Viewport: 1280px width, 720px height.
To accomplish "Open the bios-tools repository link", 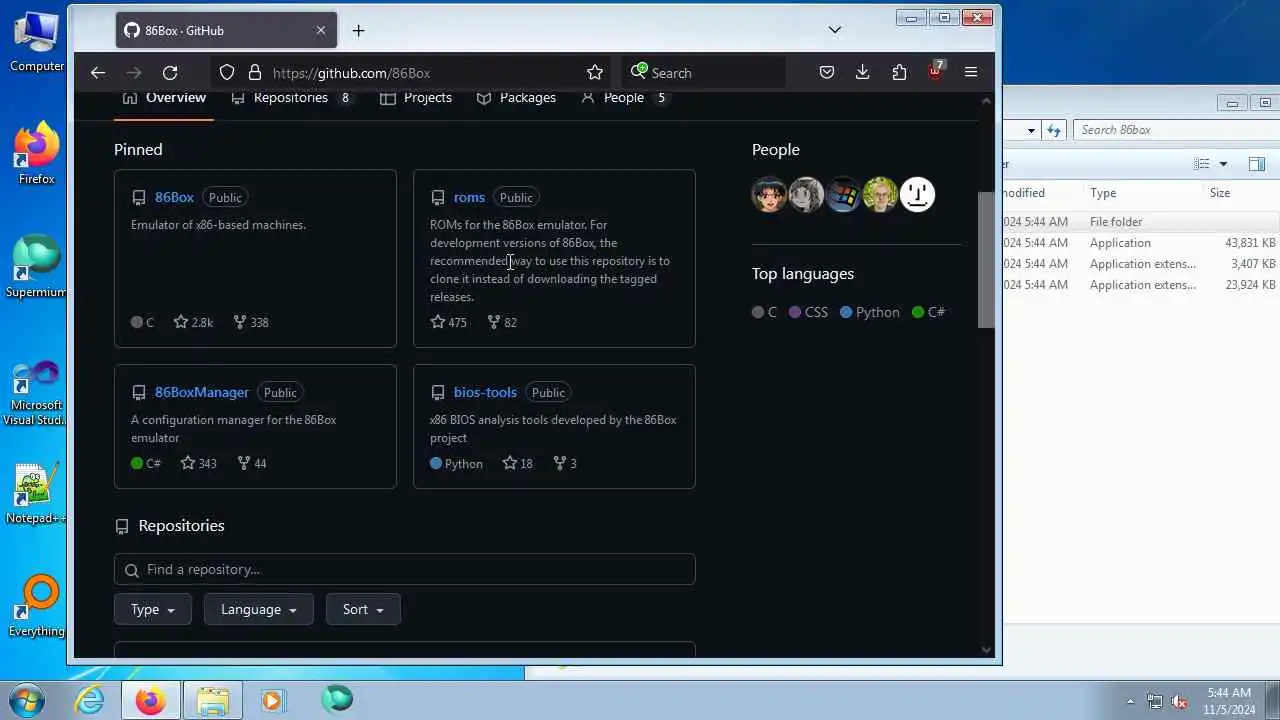I will point(485,392).
